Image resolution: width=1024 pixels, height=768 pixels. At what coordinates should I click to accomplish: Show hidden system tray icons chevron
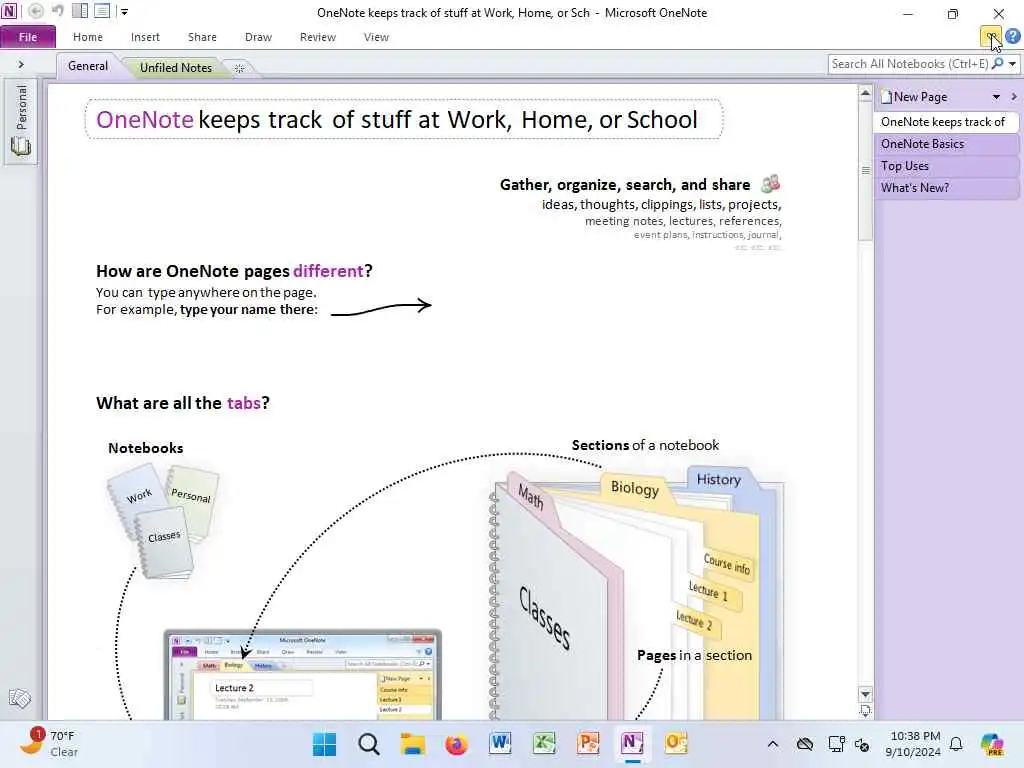(x=773, y=744)
